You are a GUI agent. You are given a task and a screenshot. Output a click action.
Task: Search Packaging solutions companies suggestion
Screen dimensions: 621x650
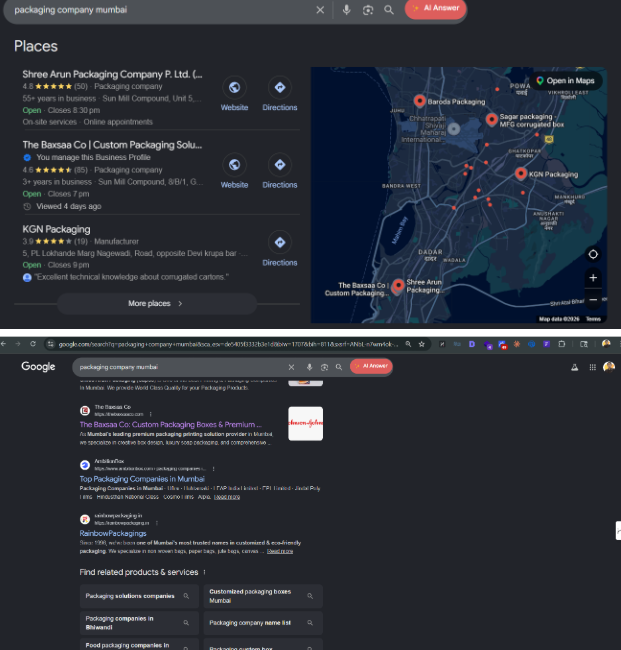coord(139,596)
